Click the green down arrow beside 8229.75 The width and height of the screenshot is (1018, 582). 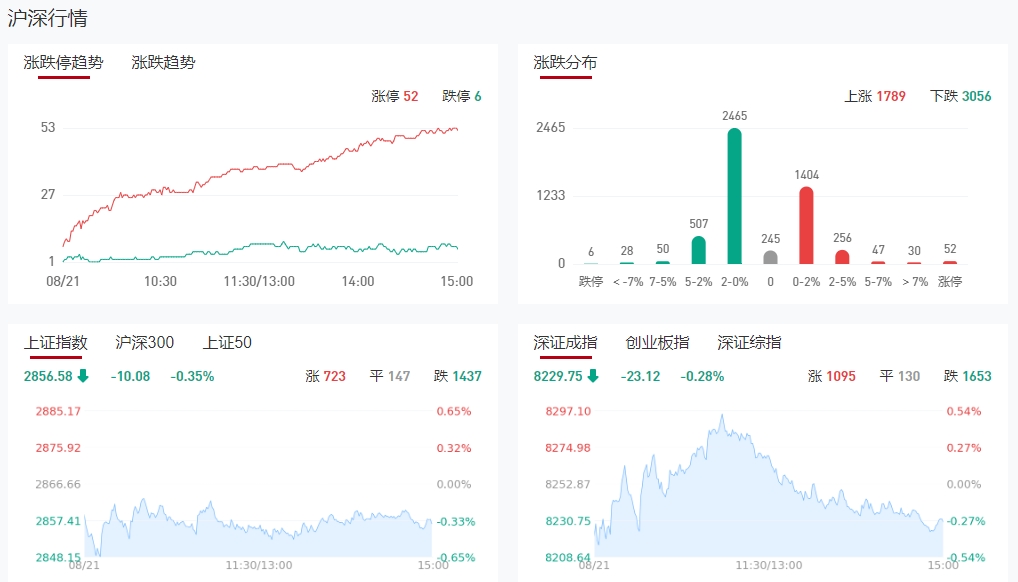pos(593,376)
